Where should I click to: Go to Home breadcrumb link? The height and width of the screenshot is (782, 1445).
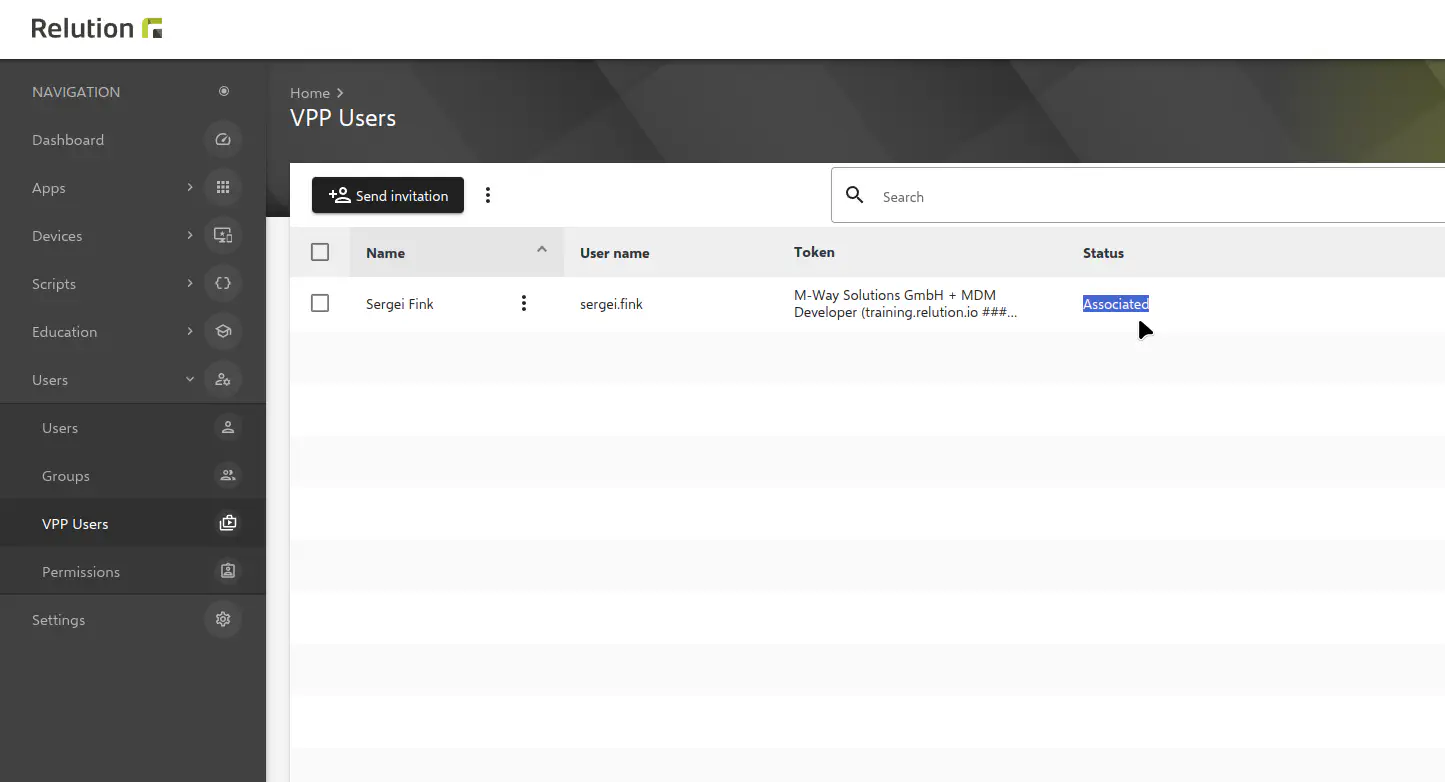310,93
